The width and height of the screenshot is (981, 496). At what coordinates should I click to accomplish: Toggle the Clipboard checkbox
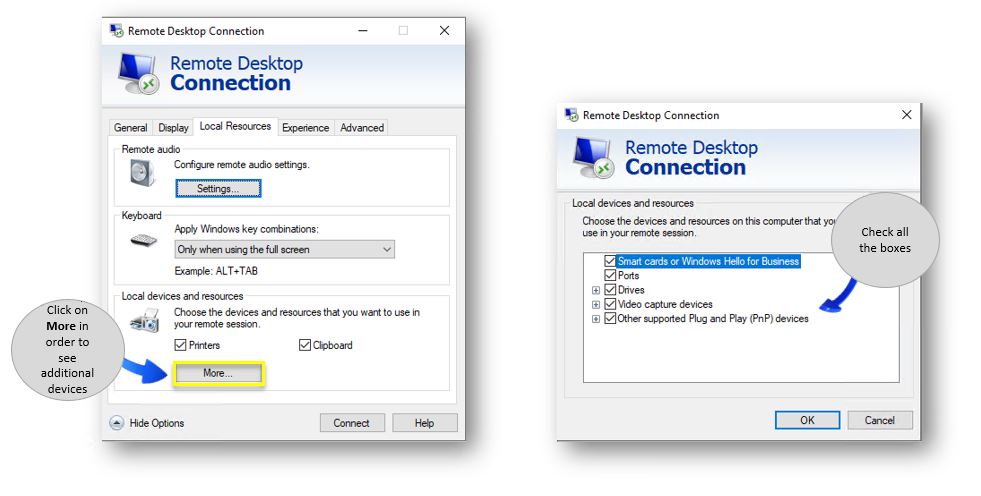305,345
